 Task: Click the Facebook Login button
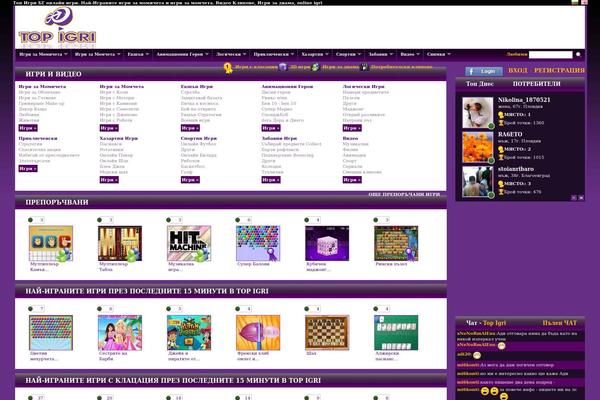point(484,71)
